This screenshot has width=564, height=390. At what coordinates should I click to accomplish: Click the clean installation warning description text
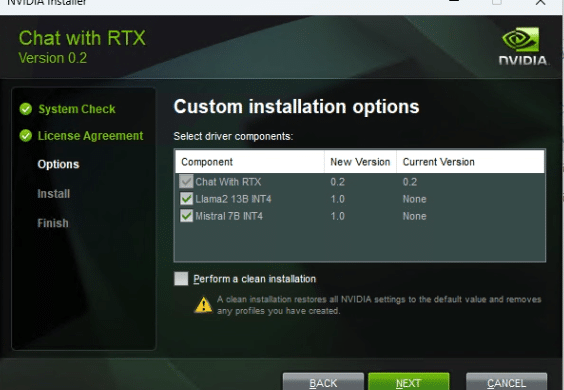coord(379,305)
